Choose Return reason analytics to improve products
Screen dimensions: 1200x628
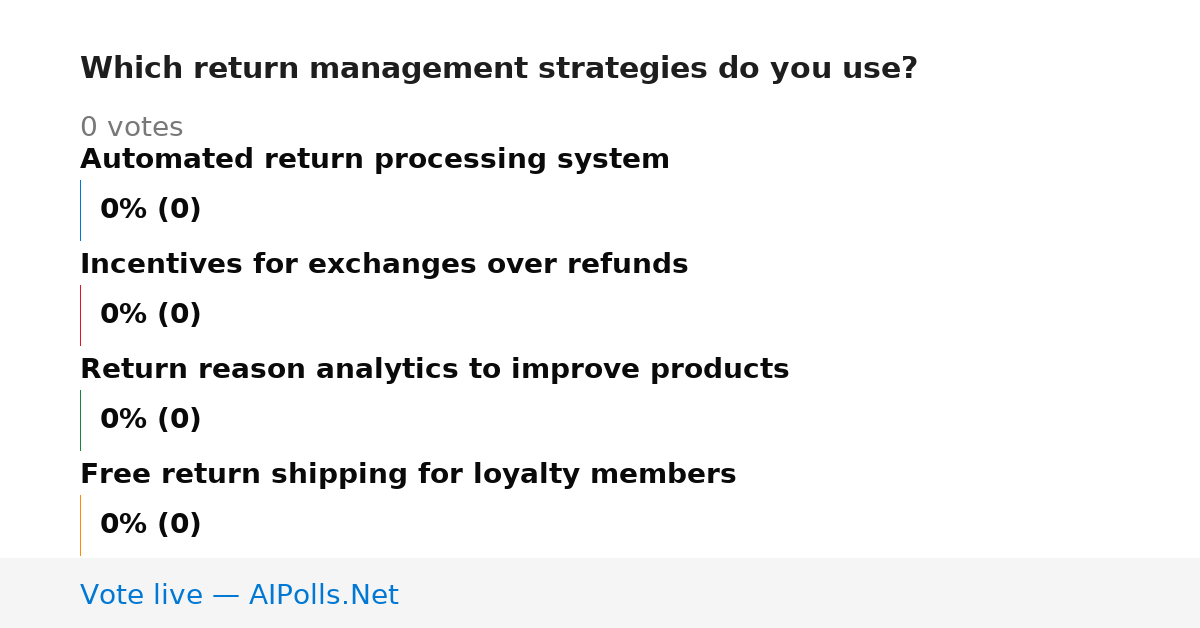tap(435, 370)
